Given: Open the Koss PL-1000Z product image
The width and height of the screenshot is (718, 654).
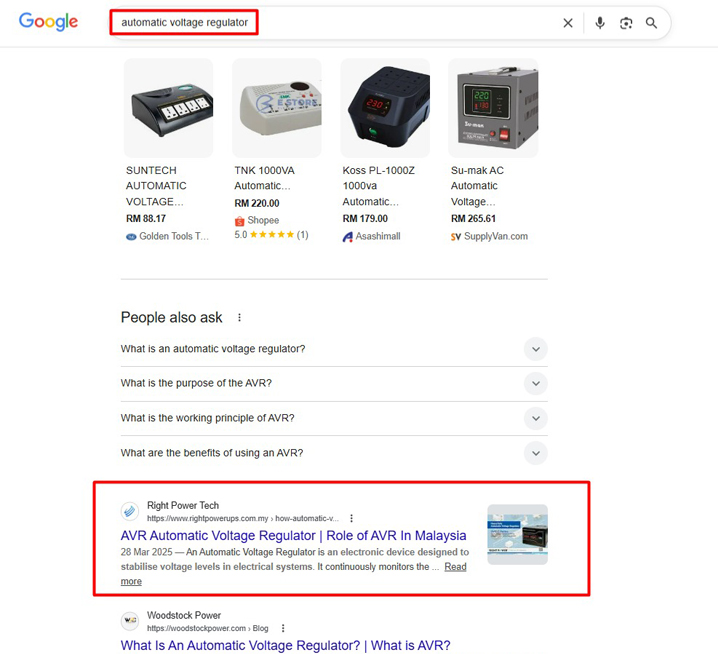Looking at the screenshot, I should pyautogui.click(x=385, y=108).
